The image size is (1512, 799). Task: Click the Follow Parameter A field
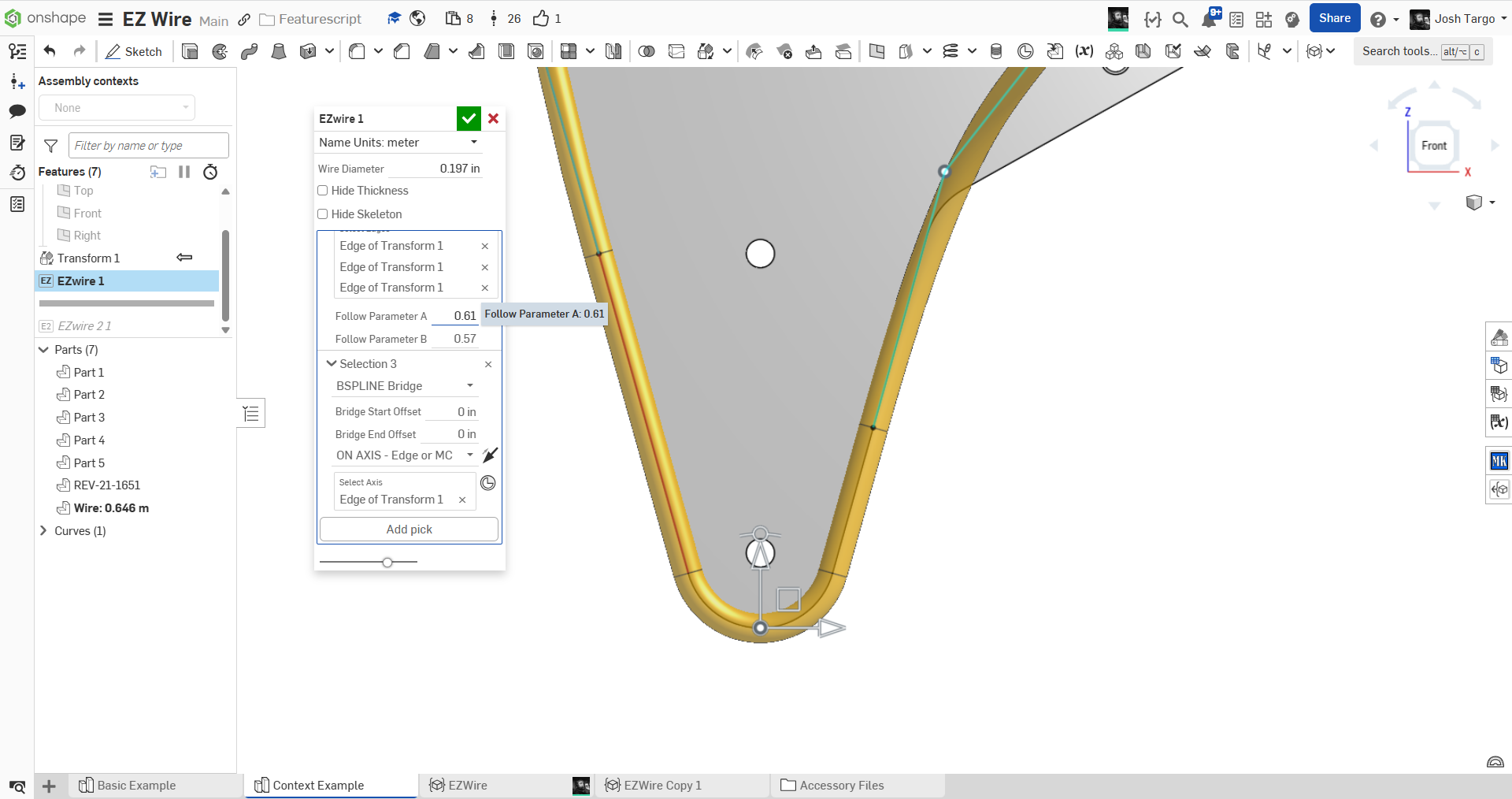click(x=455, y=316)
